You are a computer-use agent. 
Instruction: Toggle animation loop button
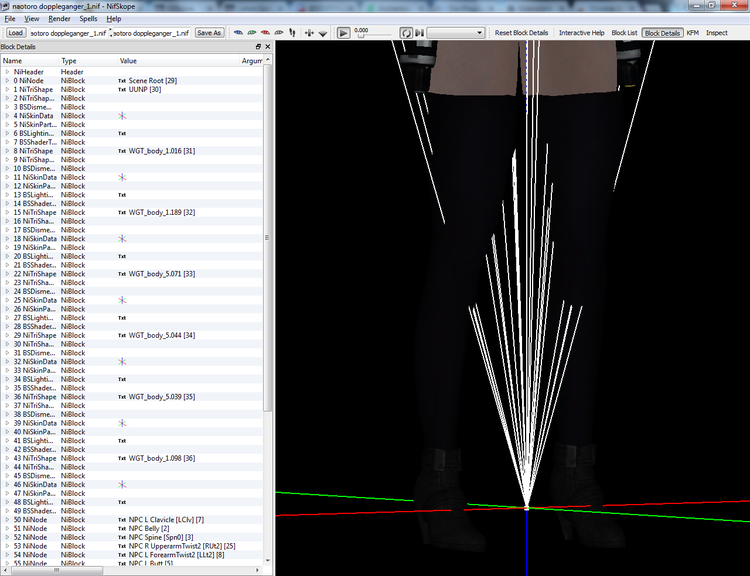click(406, 33)
